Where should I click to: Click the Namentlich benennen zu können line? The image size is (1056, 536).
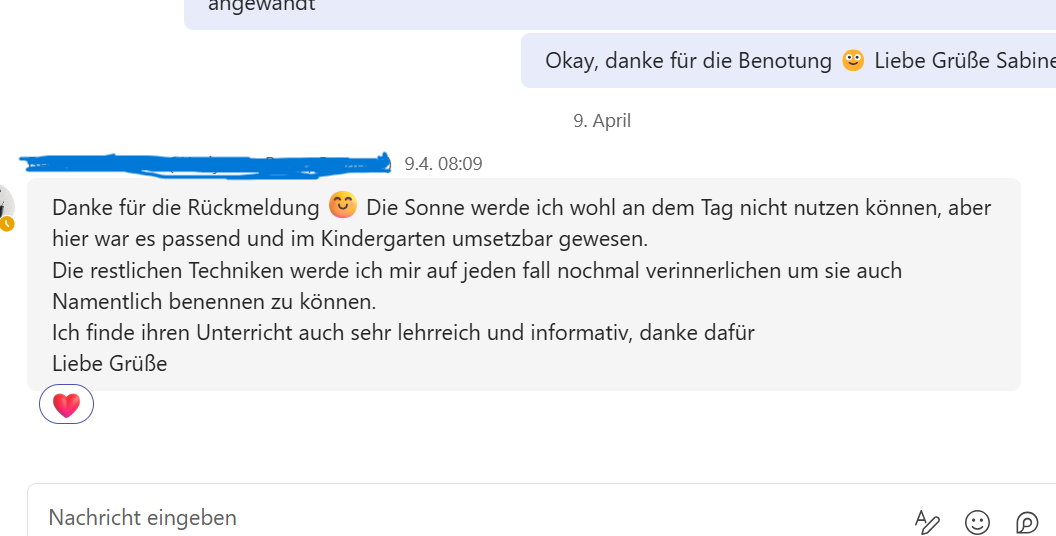214,301
